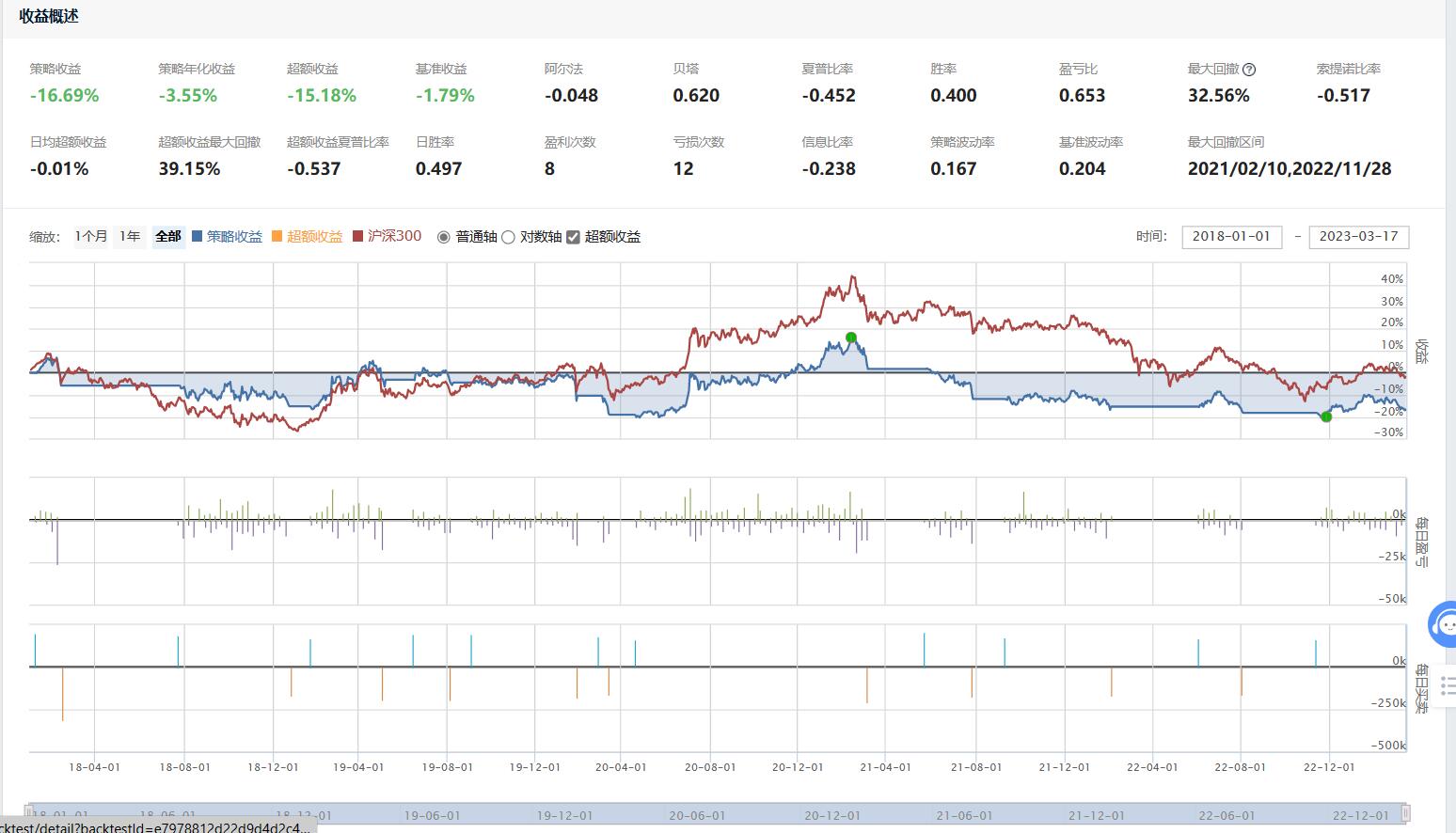The width and height of the screenshot is (1456, 833).
Task: Click the green trough marker on the chart
Action: (x=1326, y=416)
